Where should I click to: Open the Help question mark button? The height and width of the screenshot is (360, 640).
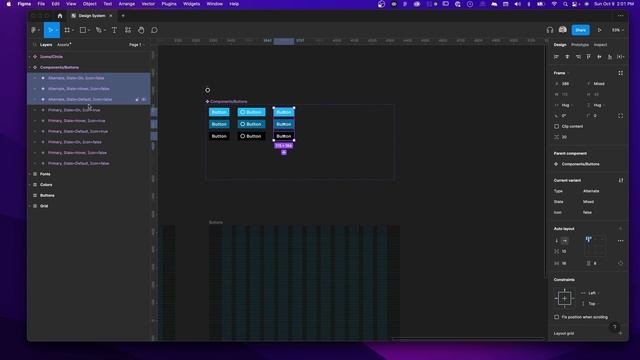[614, 327]
